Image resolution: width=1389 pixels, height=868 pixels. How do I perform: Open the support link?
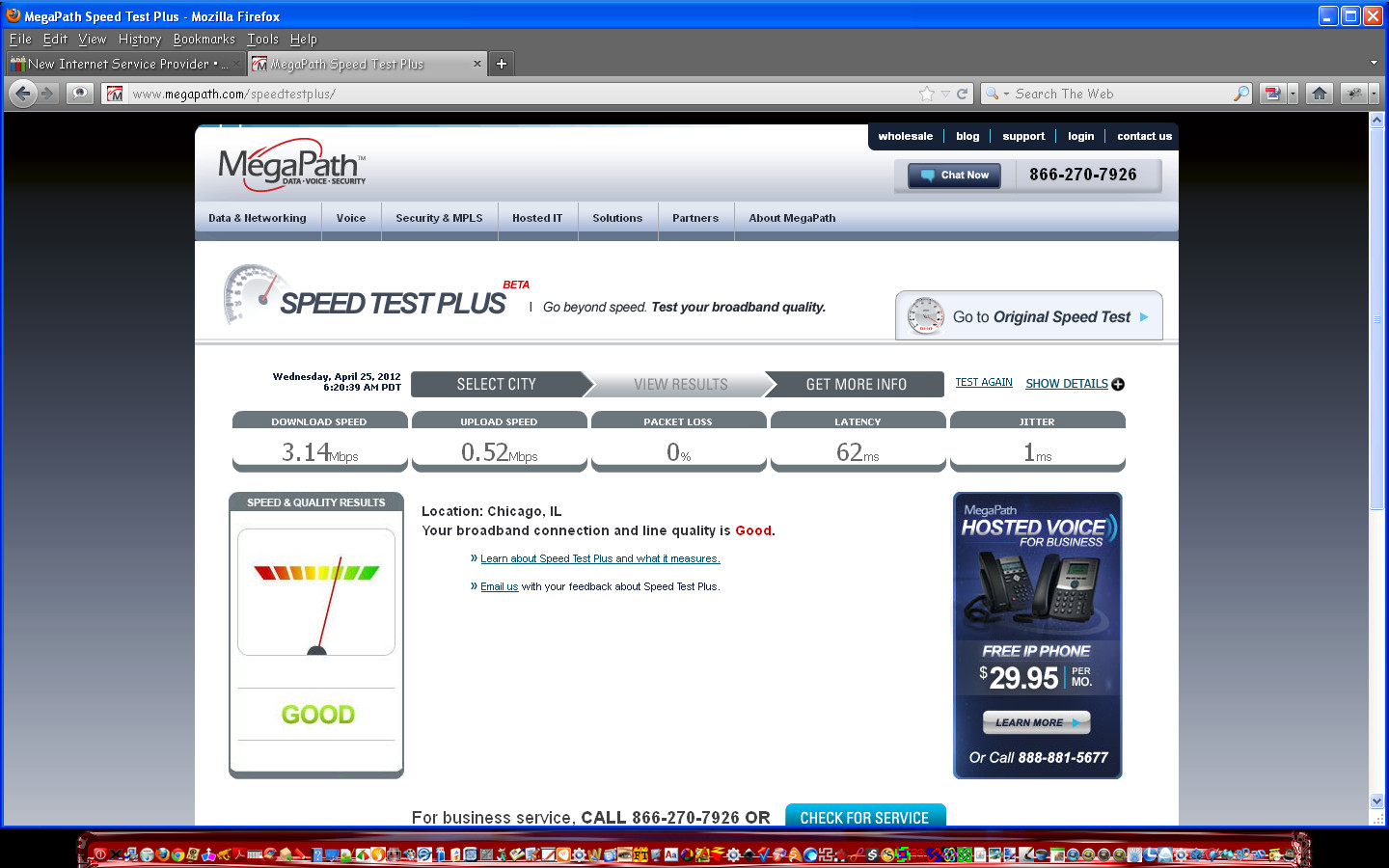pos(1023,136)
